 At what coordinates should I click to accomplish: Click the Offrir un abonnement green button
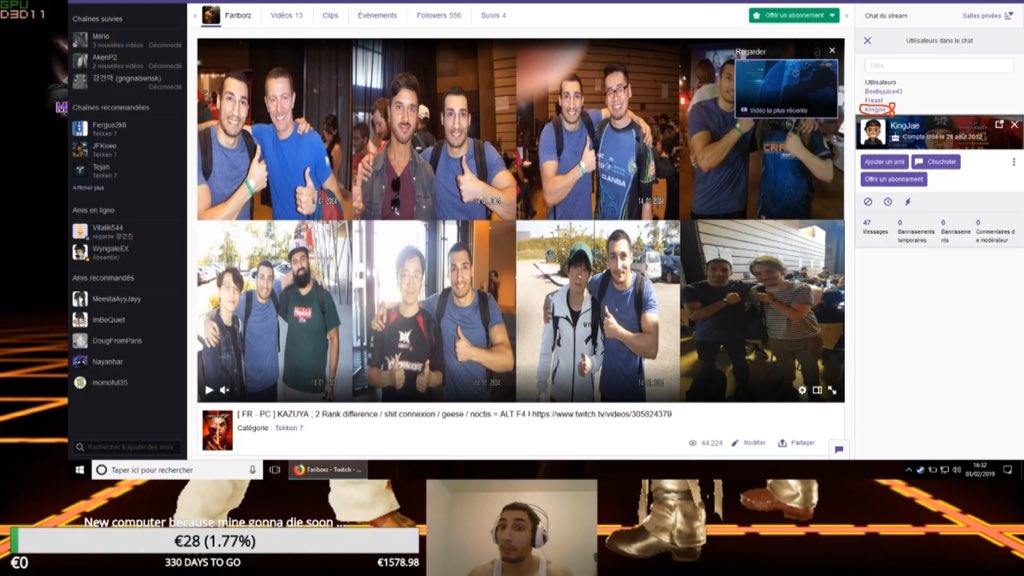[788, 15]
